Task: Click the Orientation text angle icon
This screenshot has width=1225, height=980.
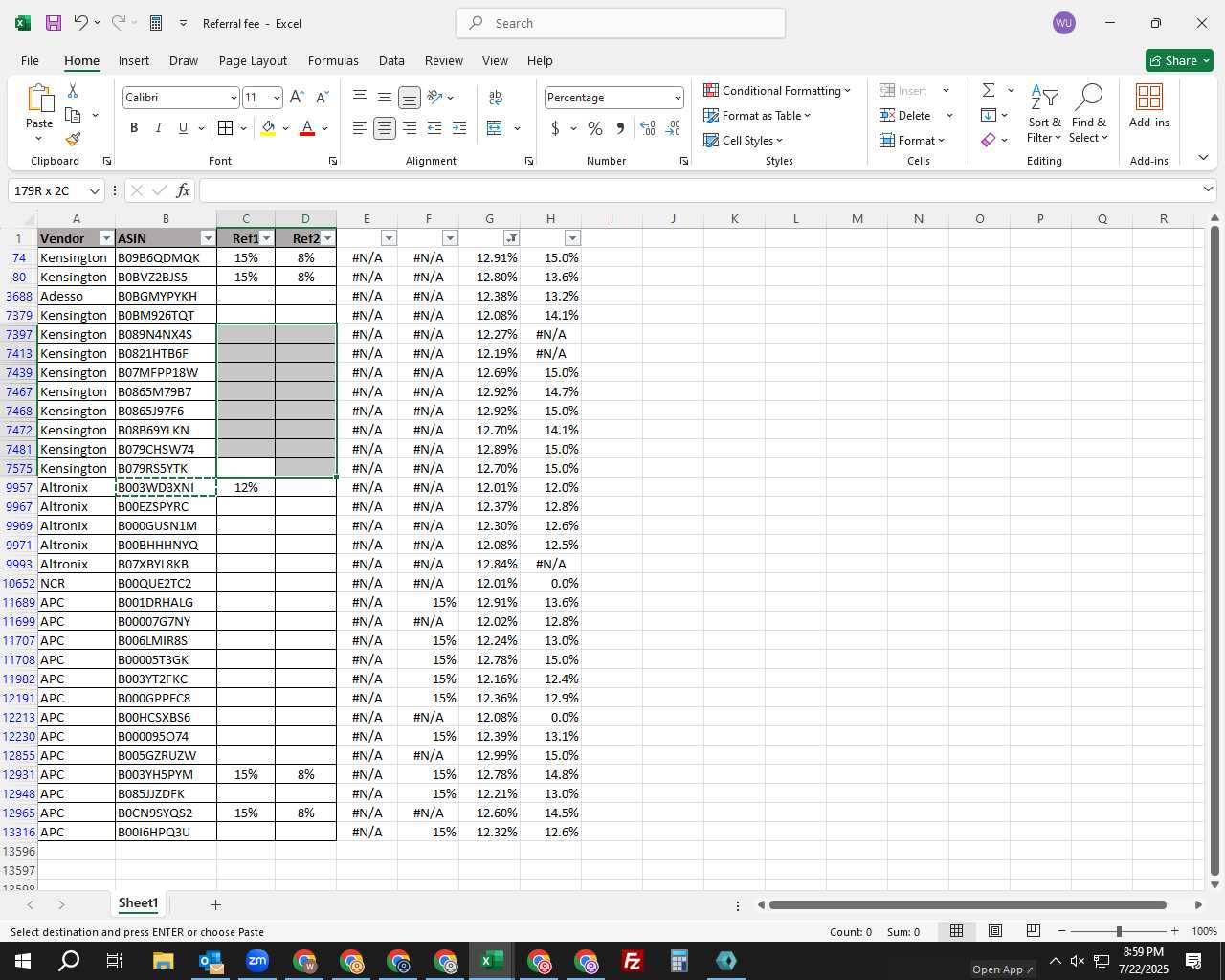Action: (x=434, y=98)
